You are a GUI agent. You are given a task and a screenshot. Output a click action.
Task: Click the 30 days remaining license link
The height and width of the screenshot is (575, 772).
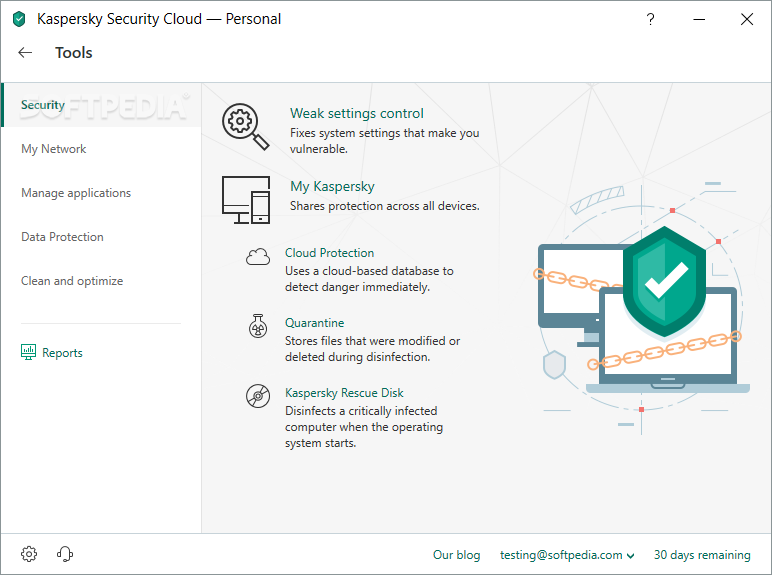coord(702,555)
